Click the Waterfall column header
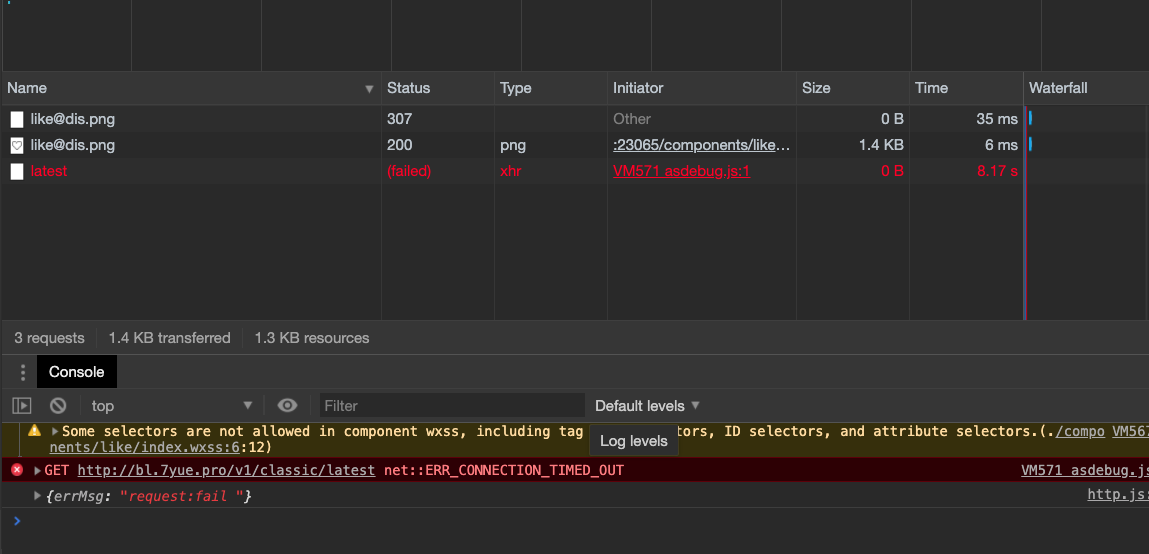Viewport: 1149px width, 554px height. pos(1086,88)
